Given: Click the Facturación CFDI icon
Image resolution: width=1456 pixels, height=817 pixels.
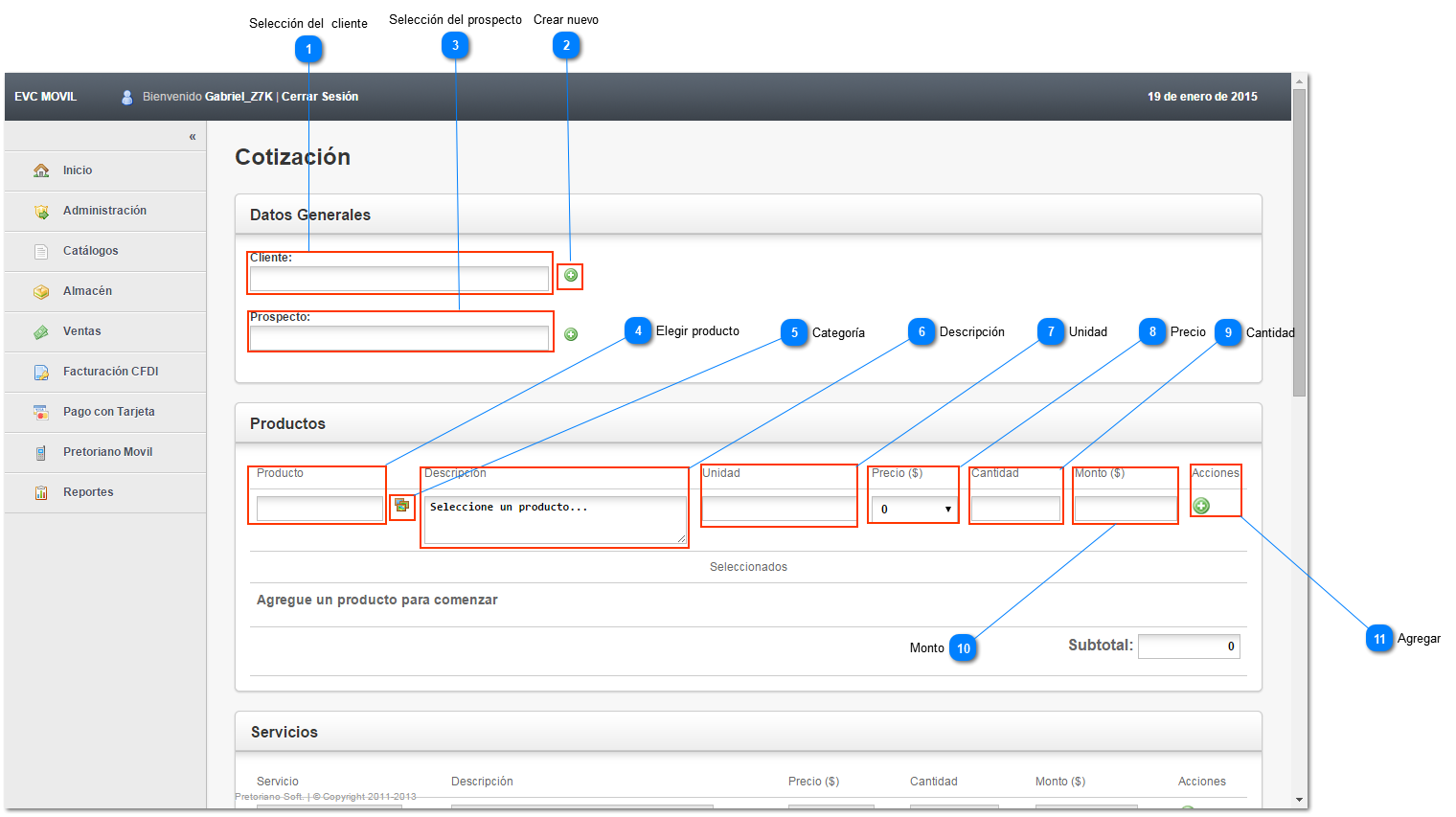Looking at the screenshot, I should (x=41, y=372).
